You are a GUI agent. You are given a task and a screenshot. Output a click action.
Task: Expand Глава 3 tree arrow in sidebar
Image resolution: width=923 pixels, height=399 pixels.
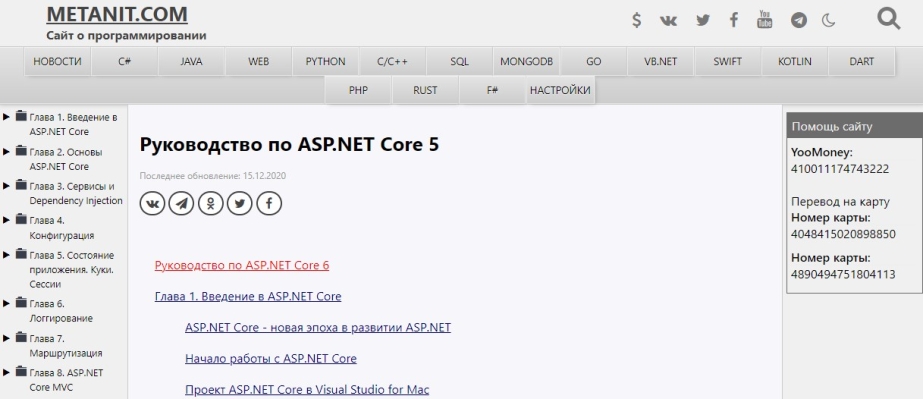[6, 185]
